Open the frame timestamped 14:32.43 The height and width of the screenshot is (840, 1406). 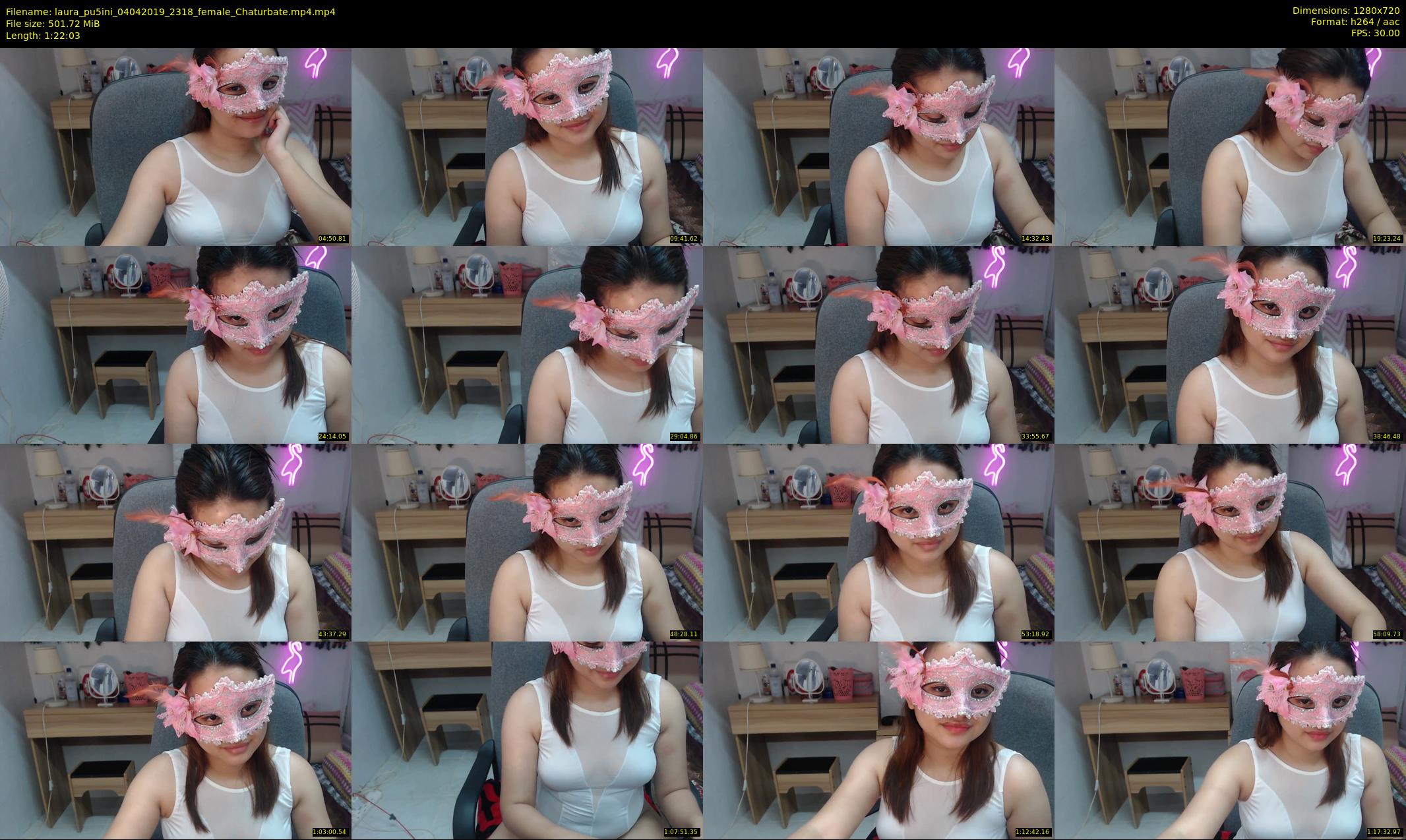(x=878, y=146)
